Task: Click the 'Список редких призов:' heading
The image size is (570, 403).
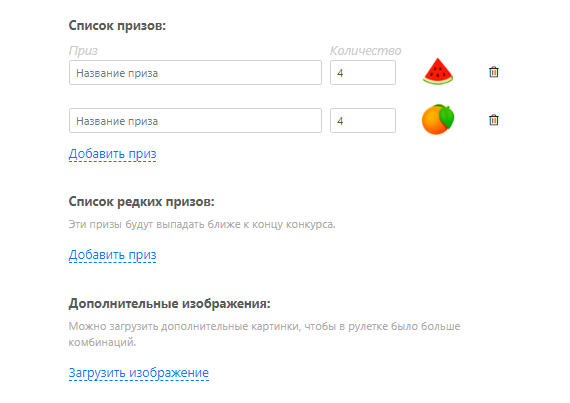Action: point(141,202)
